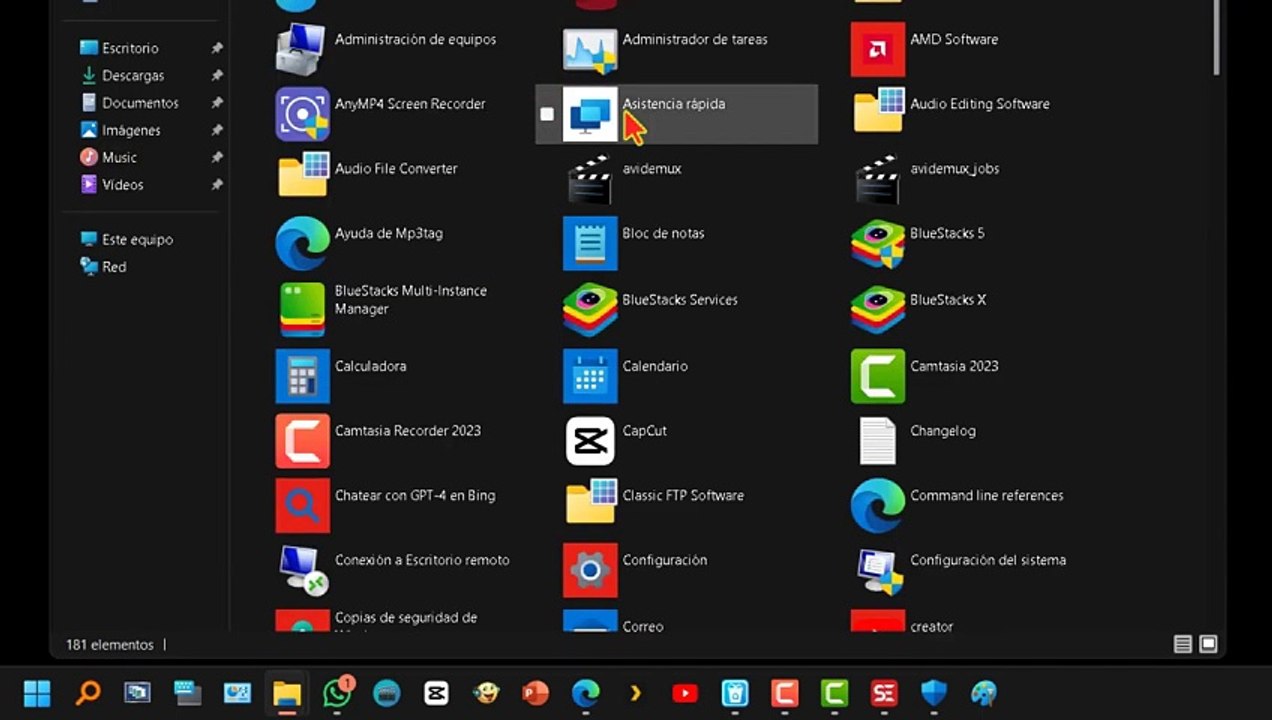Open YouTube from taskbar
This screenshot has width=1272, height=720.
(x=685, y=693)
